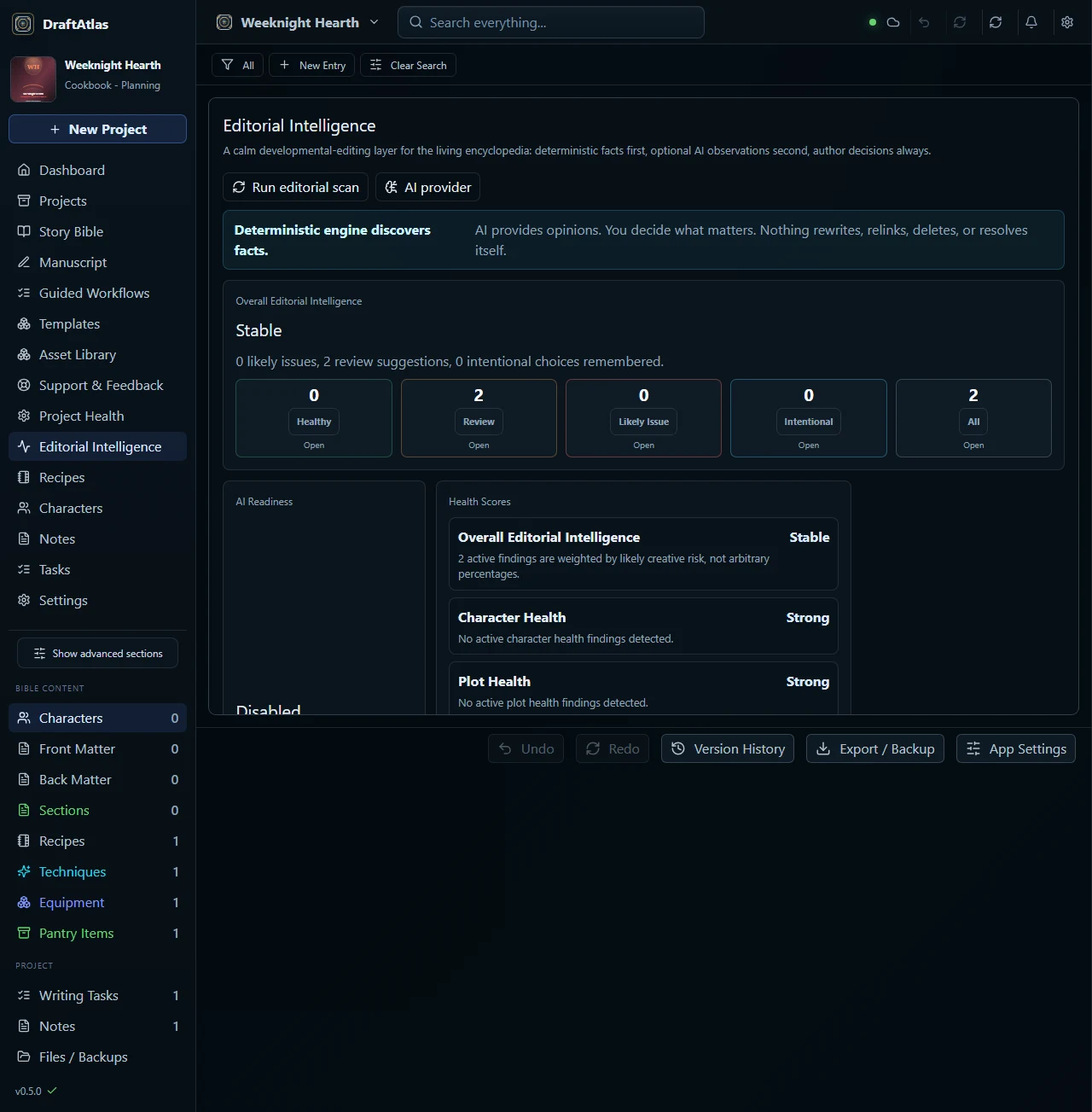
Task: Open the Weeknight Hearth project thumbnail
Action: pos(33,79)
